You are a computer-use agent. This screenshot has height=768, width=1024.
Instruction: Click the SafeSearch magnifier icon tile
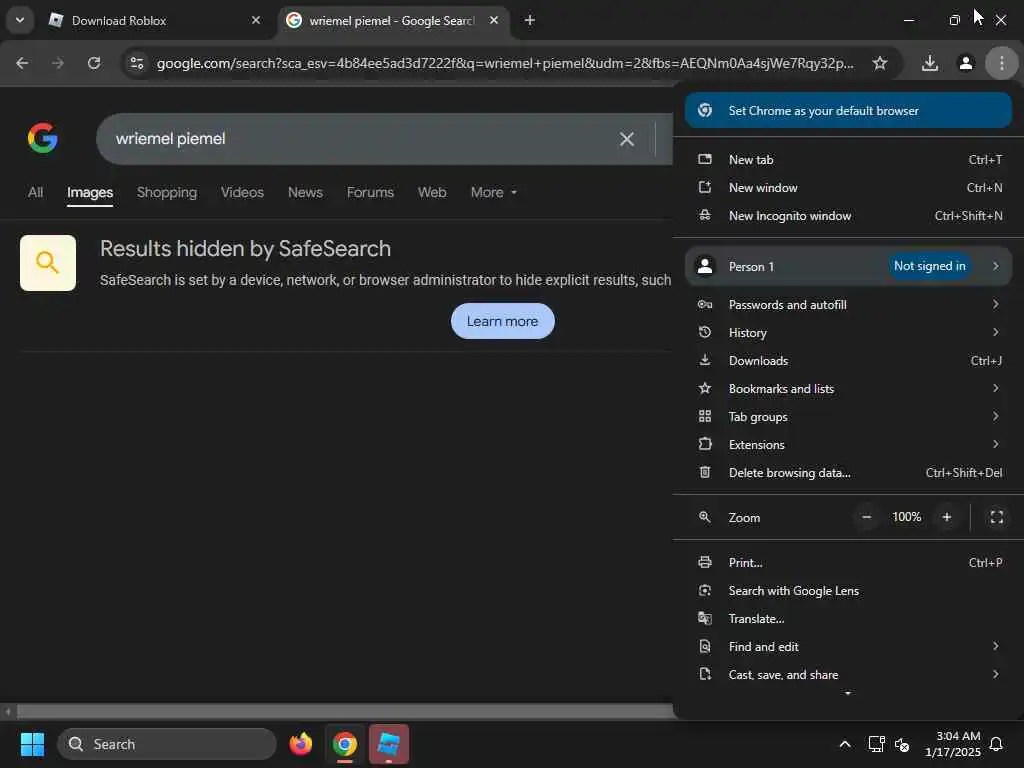48,263
